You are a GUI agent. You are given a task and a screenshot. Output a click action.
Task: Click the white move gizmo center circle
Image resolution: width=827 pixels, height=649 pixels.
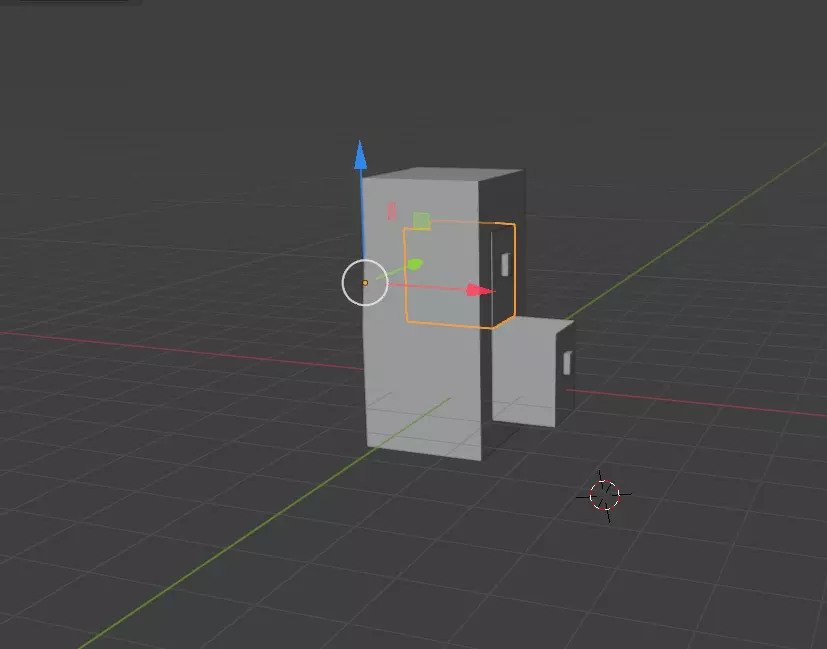pos(365,283)
